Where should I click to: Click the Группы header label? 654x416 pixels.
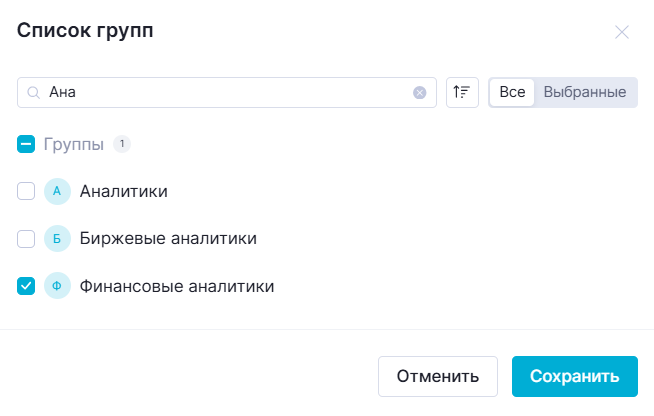(74, 144)
